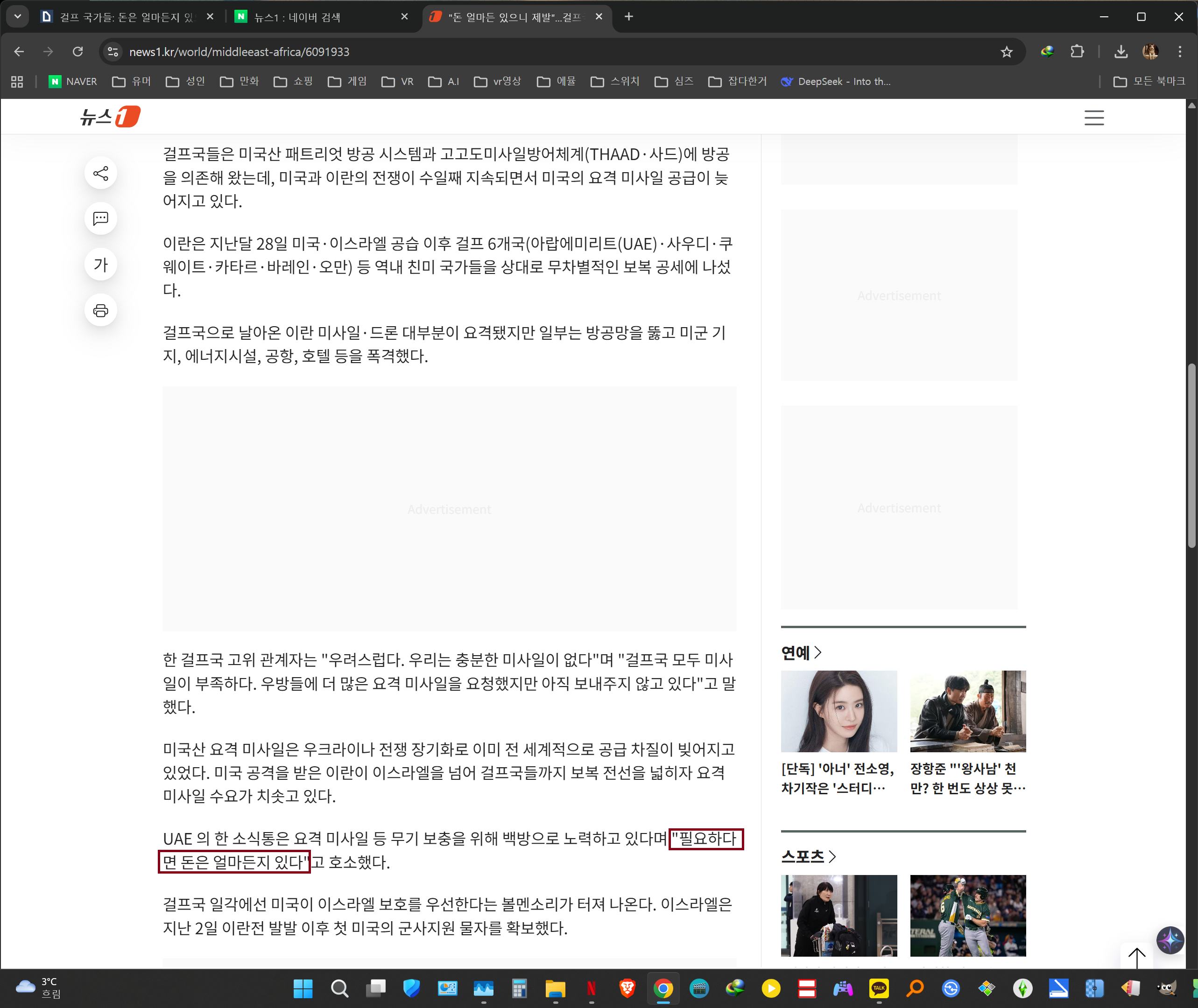The height and width of the screenshot is (1008, 1198).
Task: Click the scroll-to-top arrow button
Action: pos(1136,957)
